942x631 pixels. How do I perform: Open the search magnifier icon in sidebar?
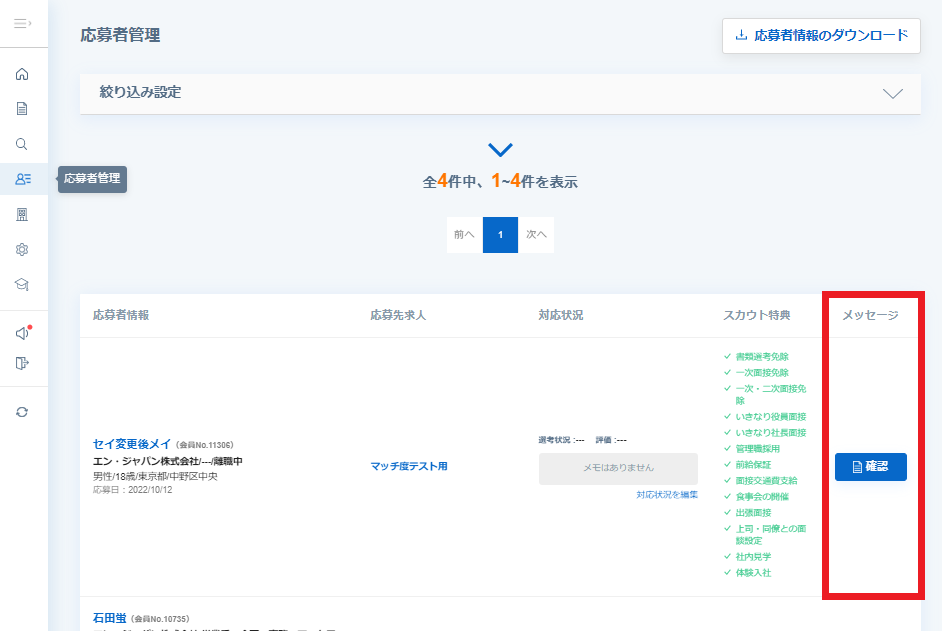click(x=22, y=144)
